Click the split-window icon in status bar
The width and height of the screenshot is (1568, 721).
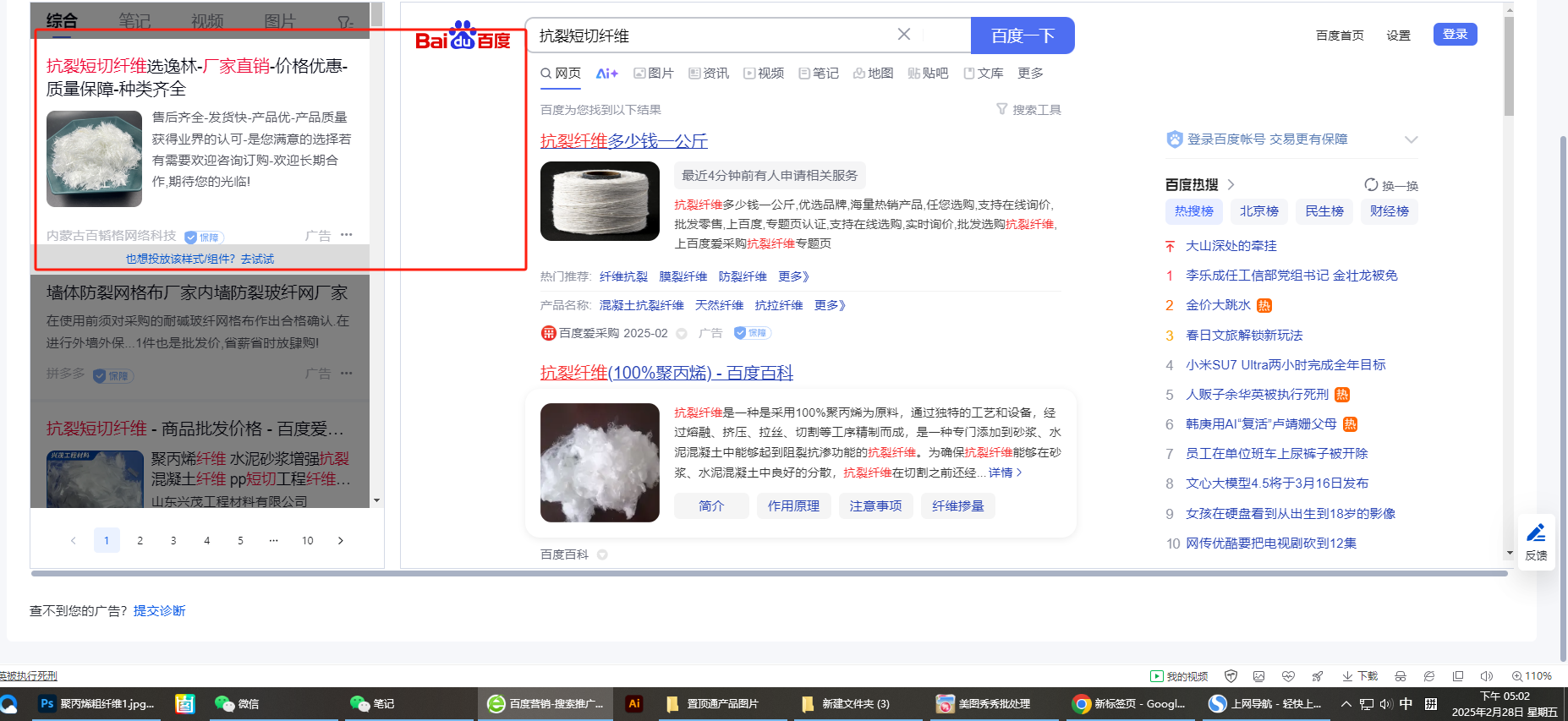tap(1458, 676)
